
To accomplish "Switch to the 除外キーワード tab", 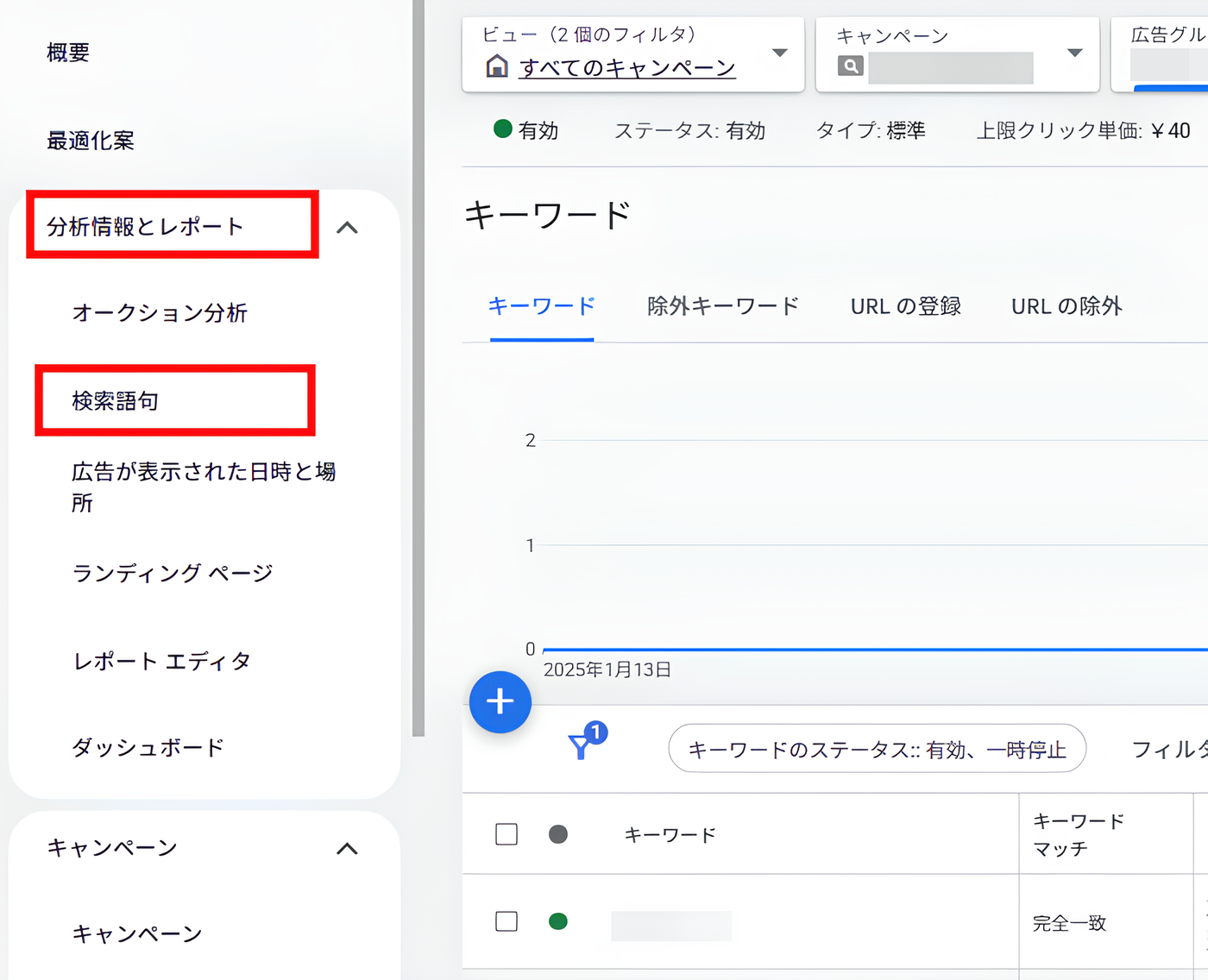I will point(722,305).
